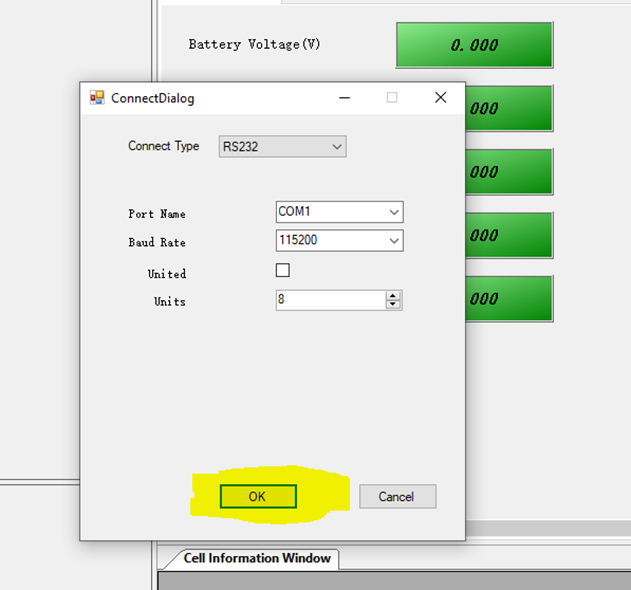The height and width of the screenshot is (590, 631).
Task: Click the Battery Voltage(V) label
Action: pyautogui.click(x=254, y=44)
